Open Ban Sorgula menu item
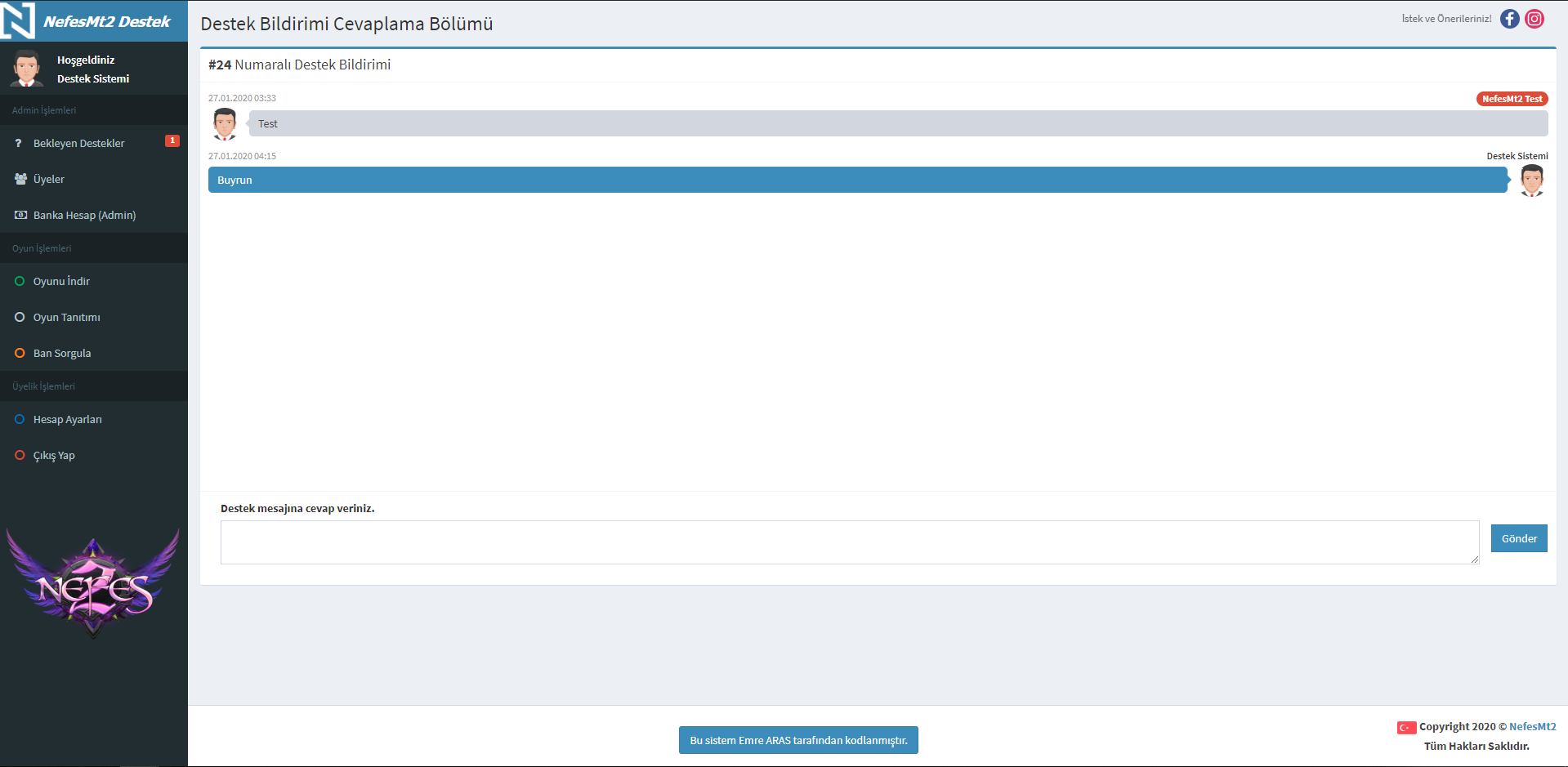1568x767 pixels. pyautogui.click(x=94, y=353)
